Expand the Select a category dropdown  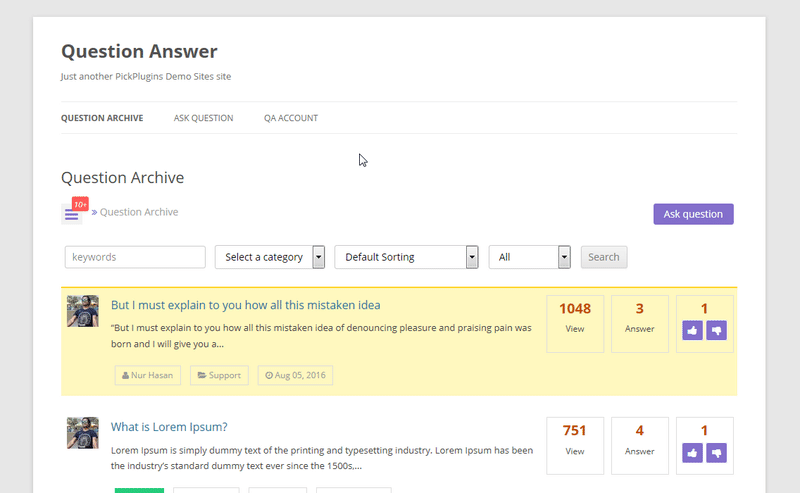pyautogui.click(x=270, y=257)
